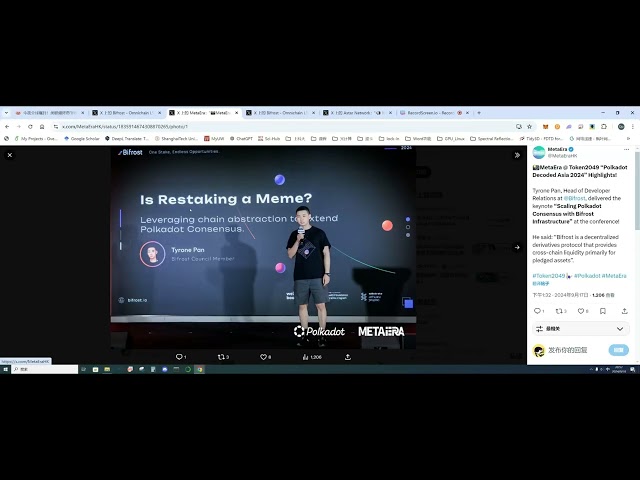Bookmark the tweet in the side panel

603,311
